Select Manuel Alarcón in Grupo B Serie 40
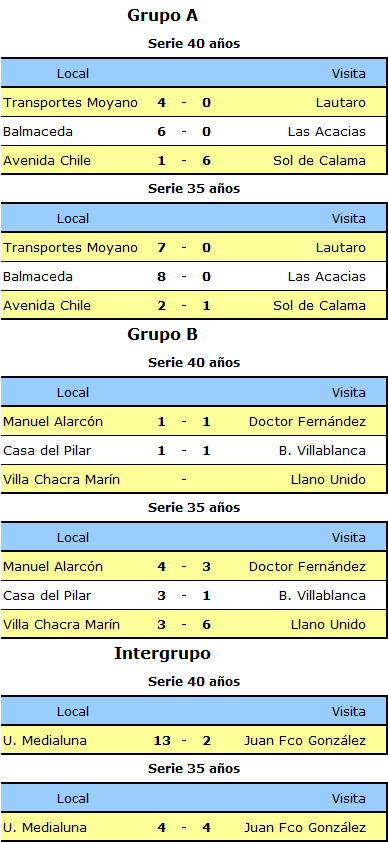388x842 pixels. (53, 422)
